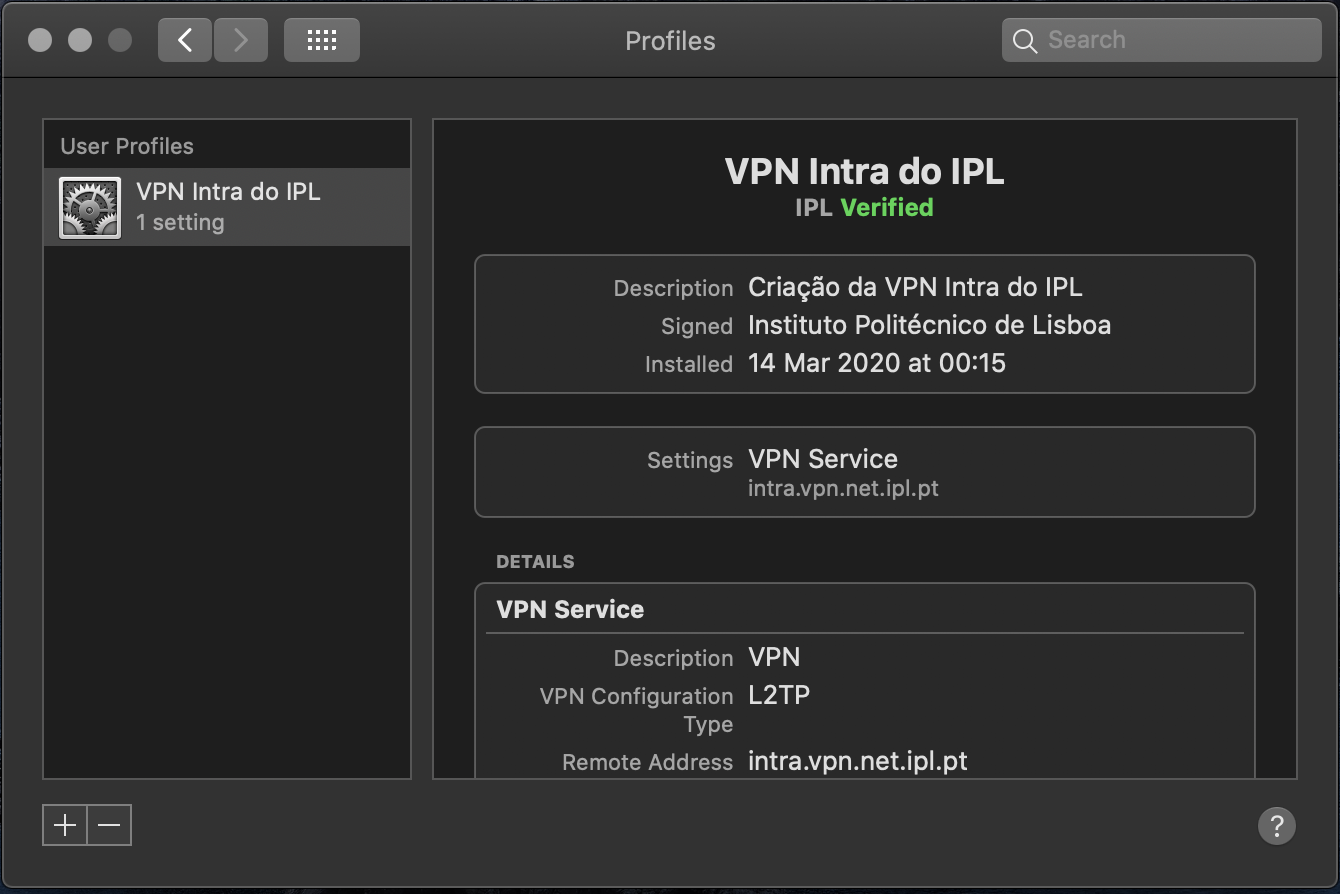
Task: Click the DETAILS section label
Action: pos(535,562)
